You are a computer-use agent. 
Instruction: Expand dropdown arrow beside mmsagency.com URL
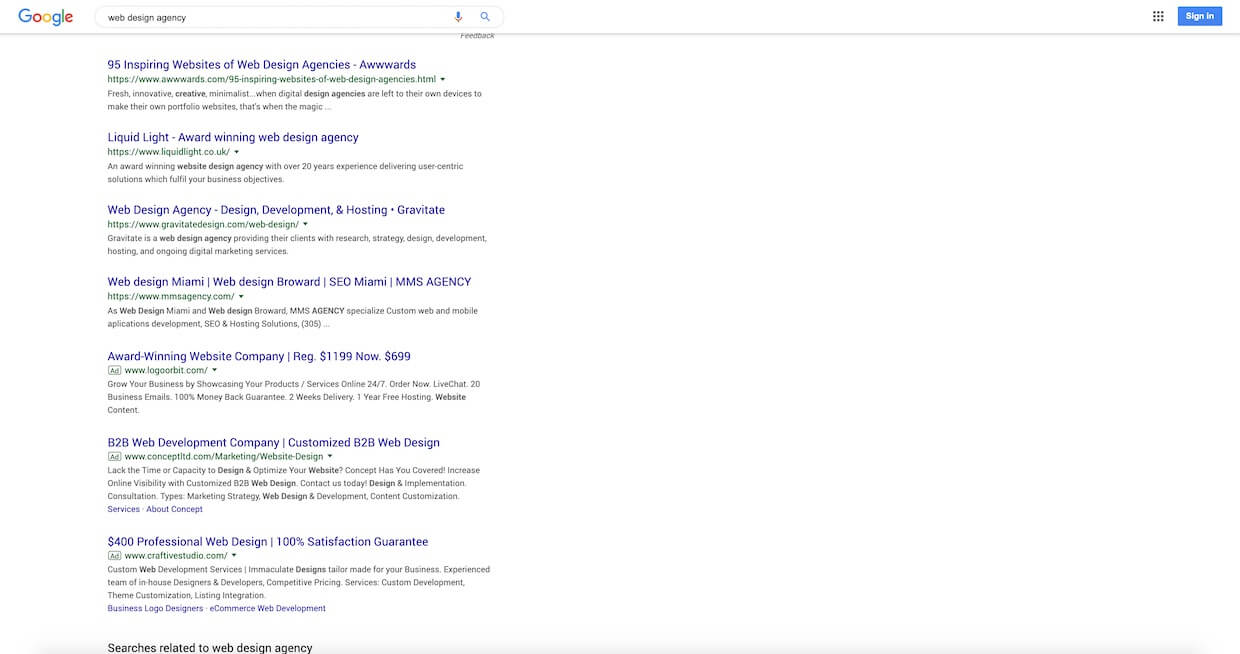click(242, 296)
